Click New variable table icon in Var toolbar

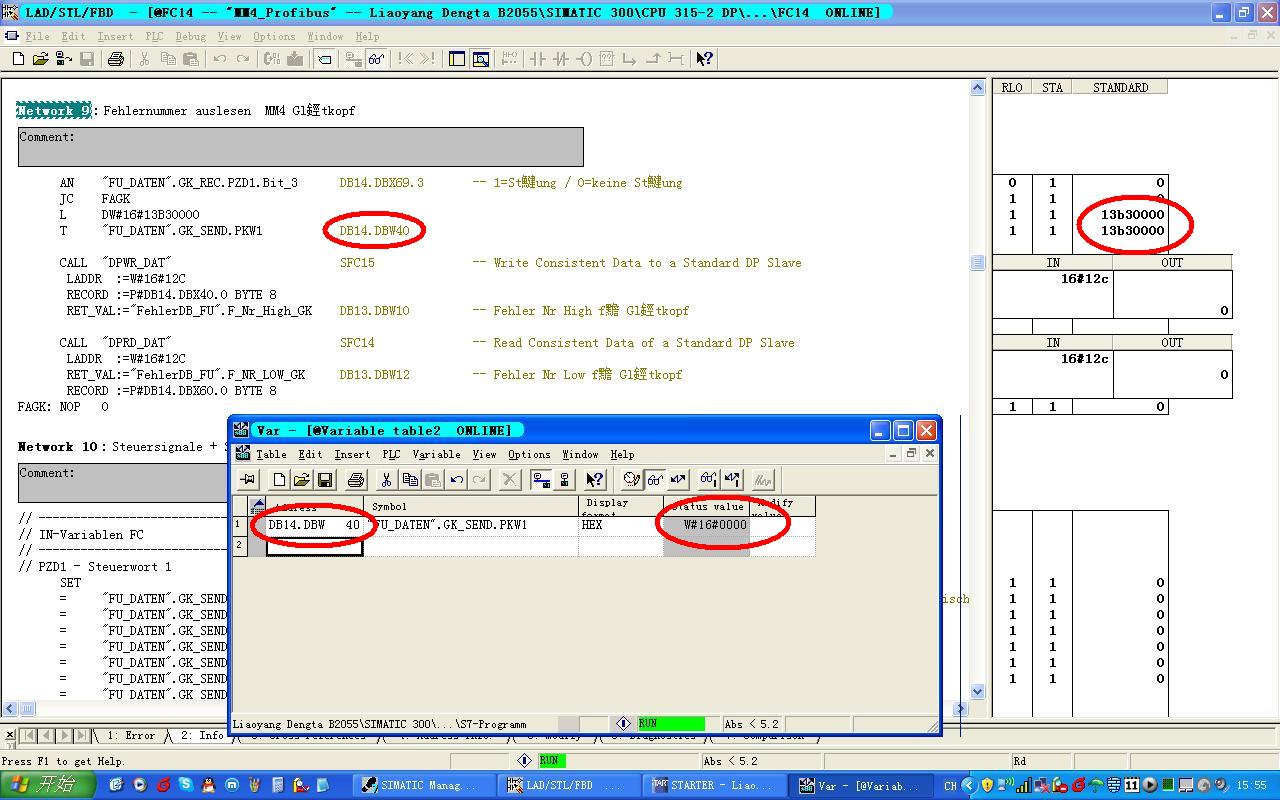coord(279,480)
